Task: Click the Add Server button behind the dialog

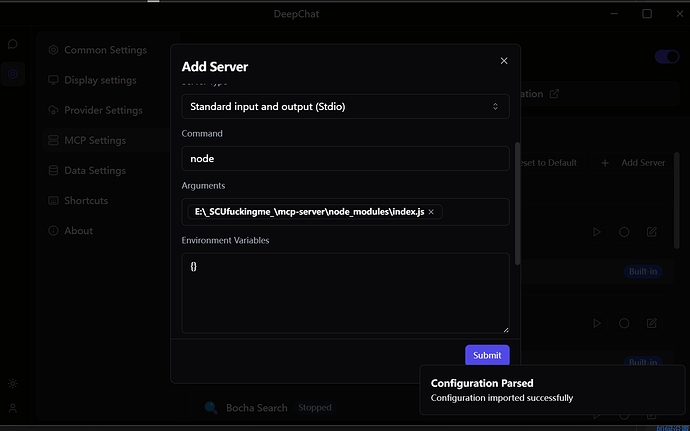Action: click(635, 163)
